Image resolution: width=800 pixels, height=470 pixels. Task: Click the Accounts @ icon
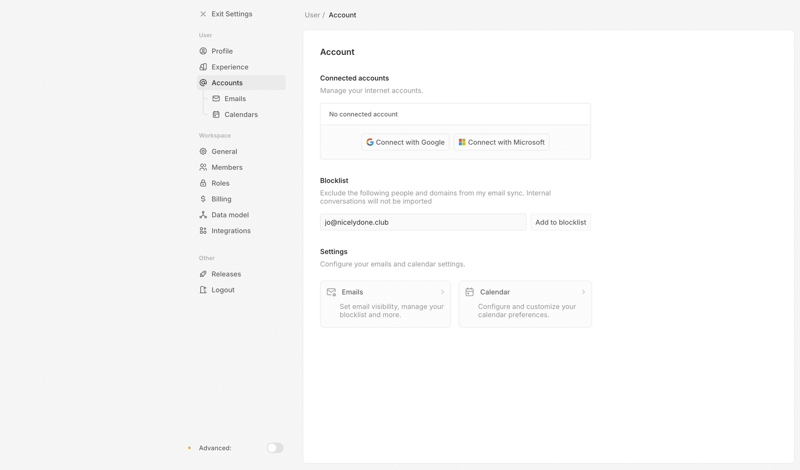pos(203,83)
